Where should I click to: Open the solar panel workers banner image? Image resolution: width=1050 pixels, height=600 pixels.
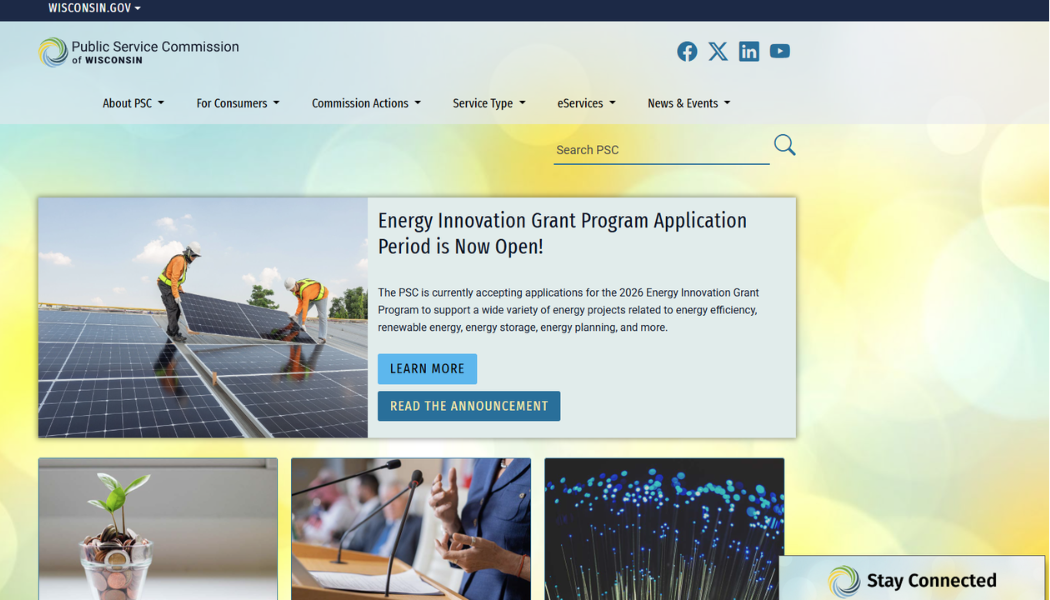point(203,317)
